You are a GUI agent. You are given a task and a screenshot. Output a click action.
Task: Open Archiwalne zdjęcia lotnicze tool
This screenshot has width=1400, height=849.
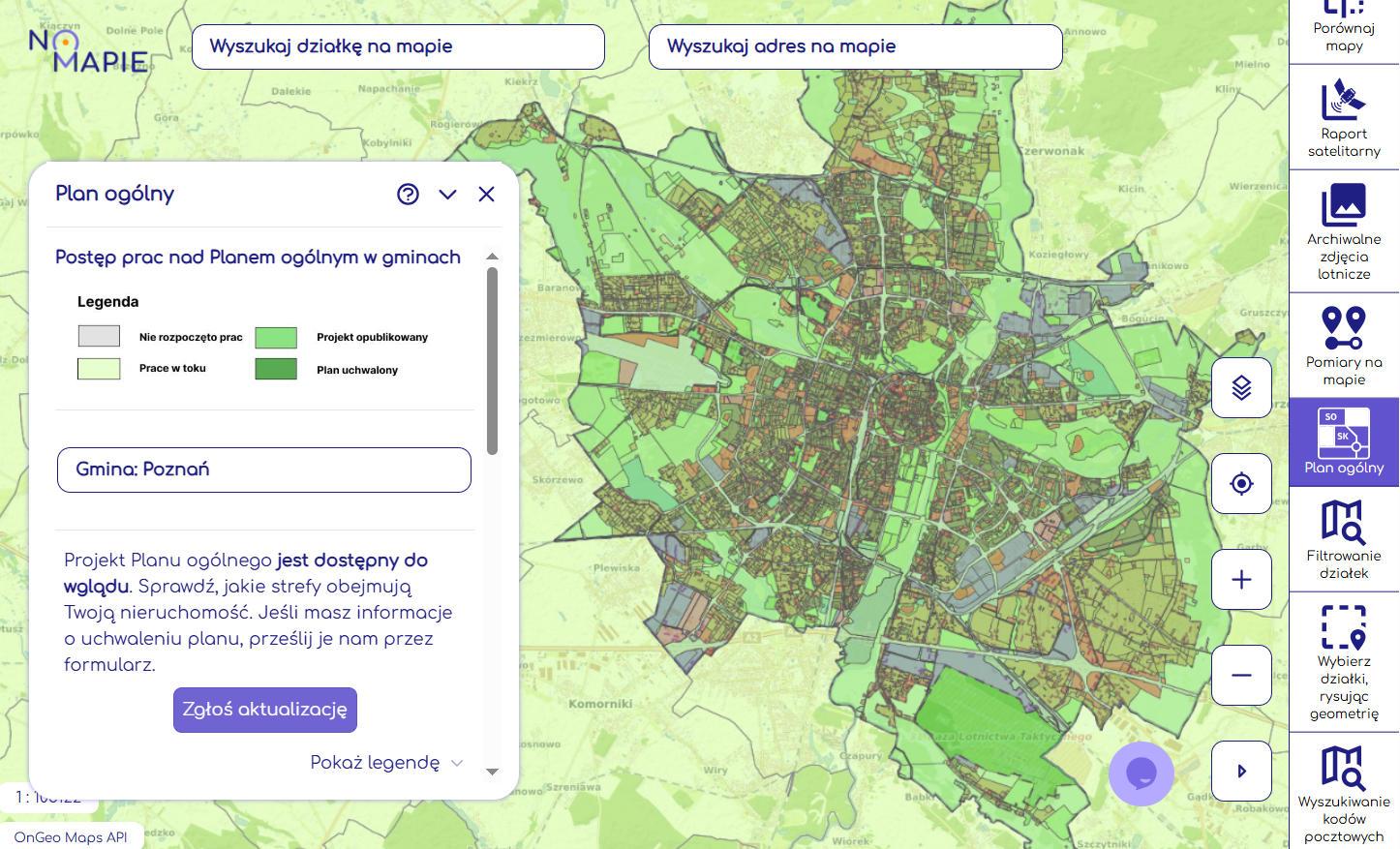[1344, 231]
